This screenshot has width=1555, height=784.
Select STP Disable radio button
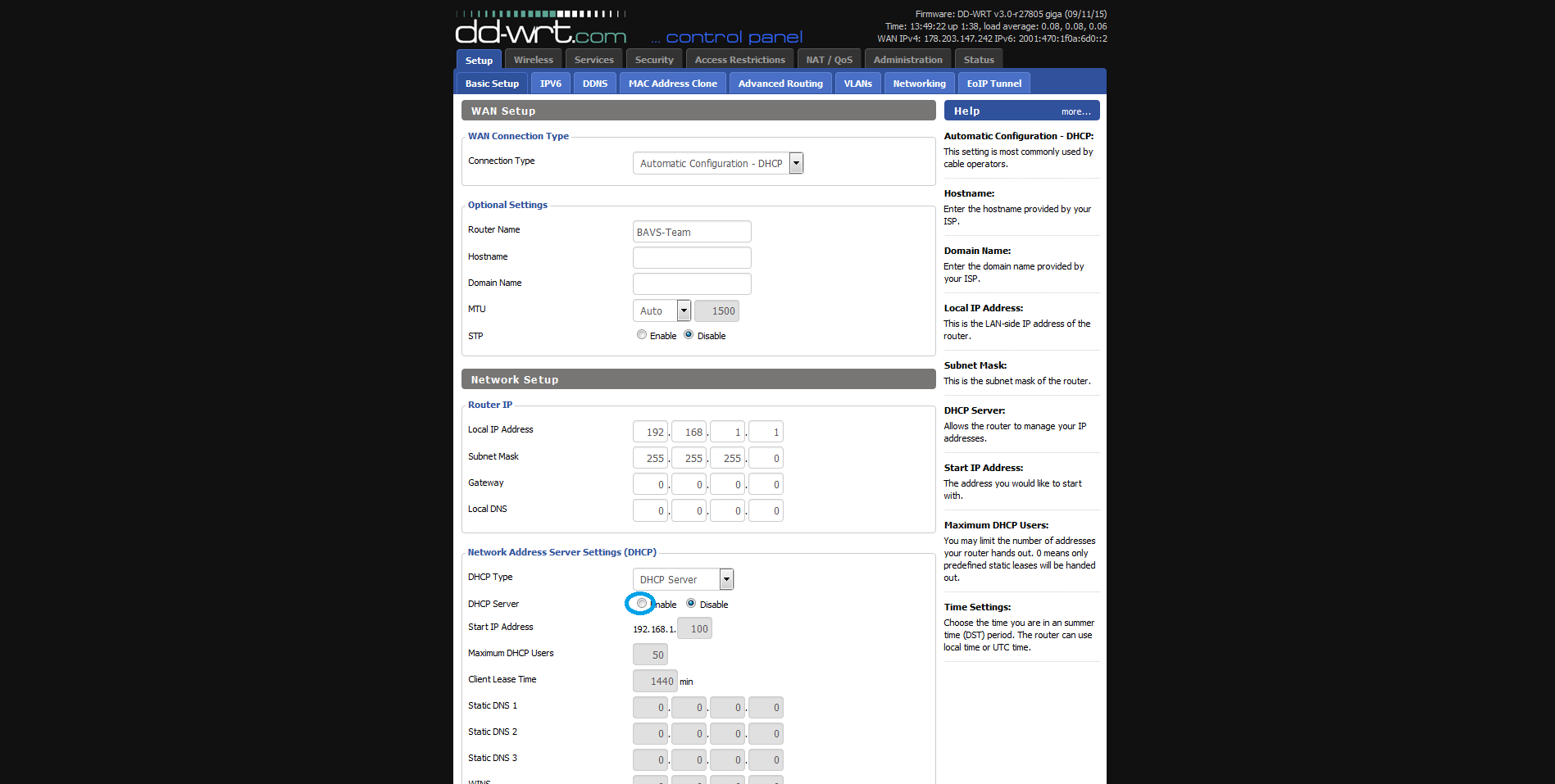[689, 334]
